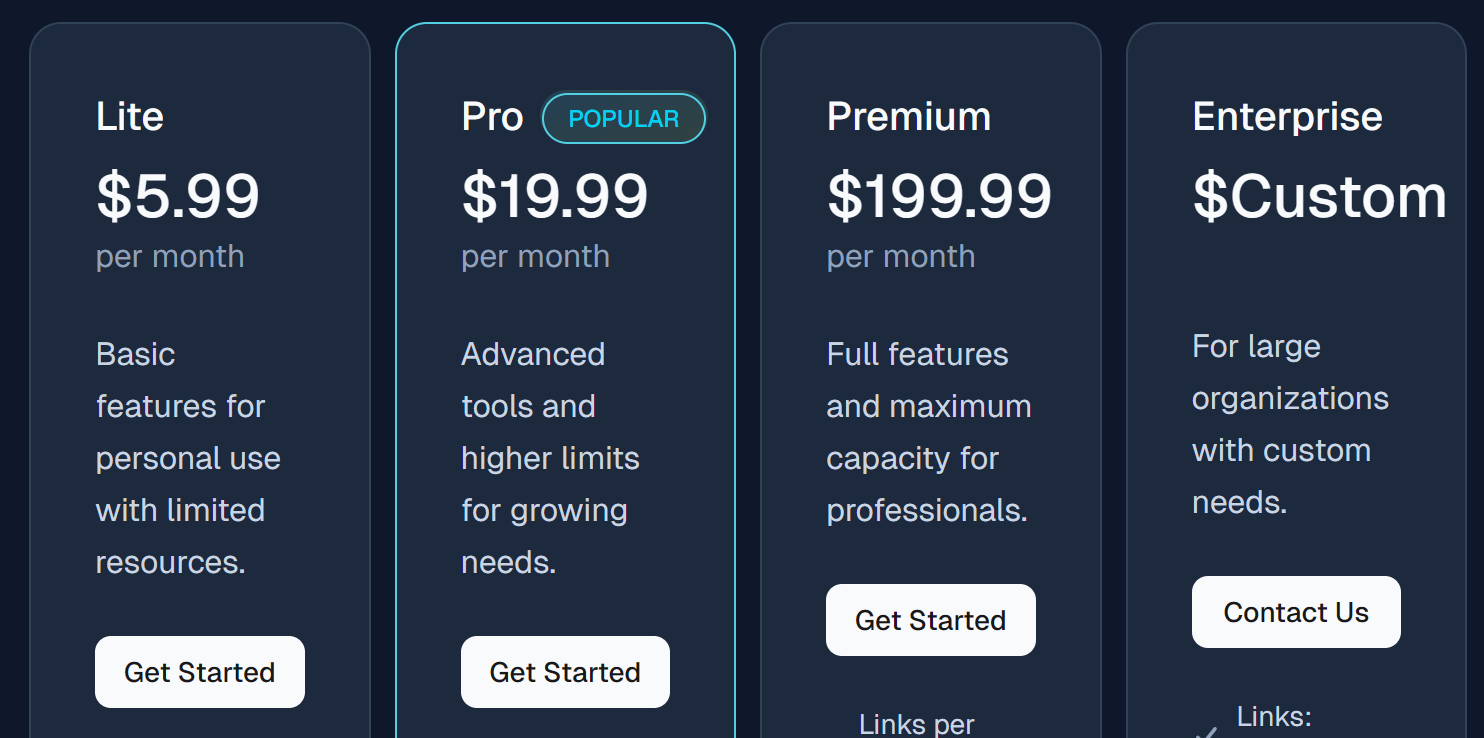This screenshot has width=1484, height=738.
Task: Click the POPULAR badge on Pro
Action: (x=624, y=119)
